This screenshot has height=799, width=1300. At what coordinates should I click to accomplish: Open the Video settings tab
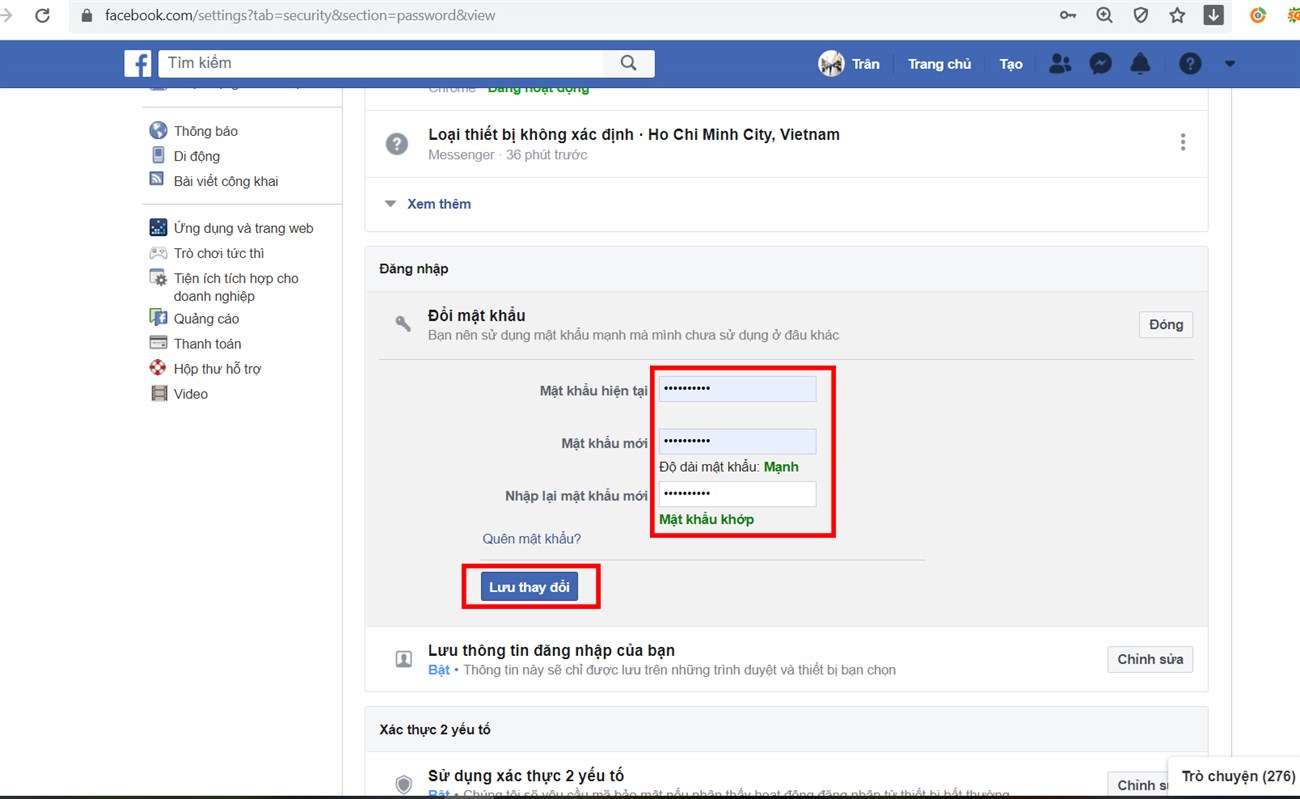(191, 394)
